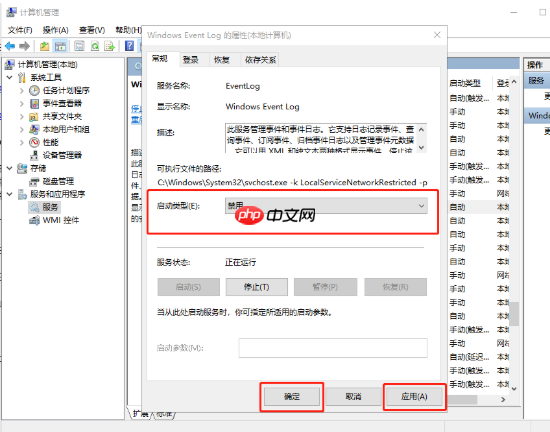Select 系统工具 in the tree
The width and height of the screenshot is (550, 432).
click(46, 77)
